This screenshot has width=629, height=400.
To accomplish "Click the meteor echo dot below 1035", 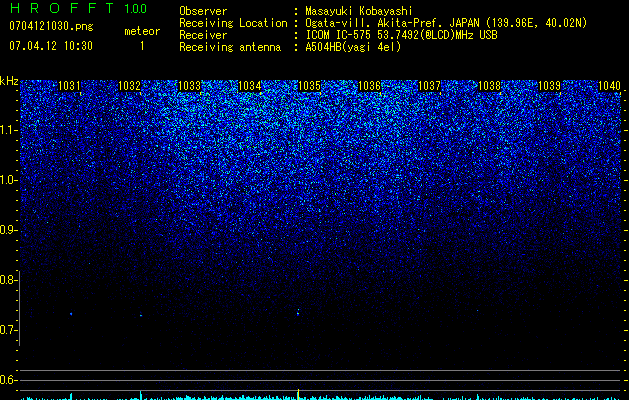I will pos(298,313).
